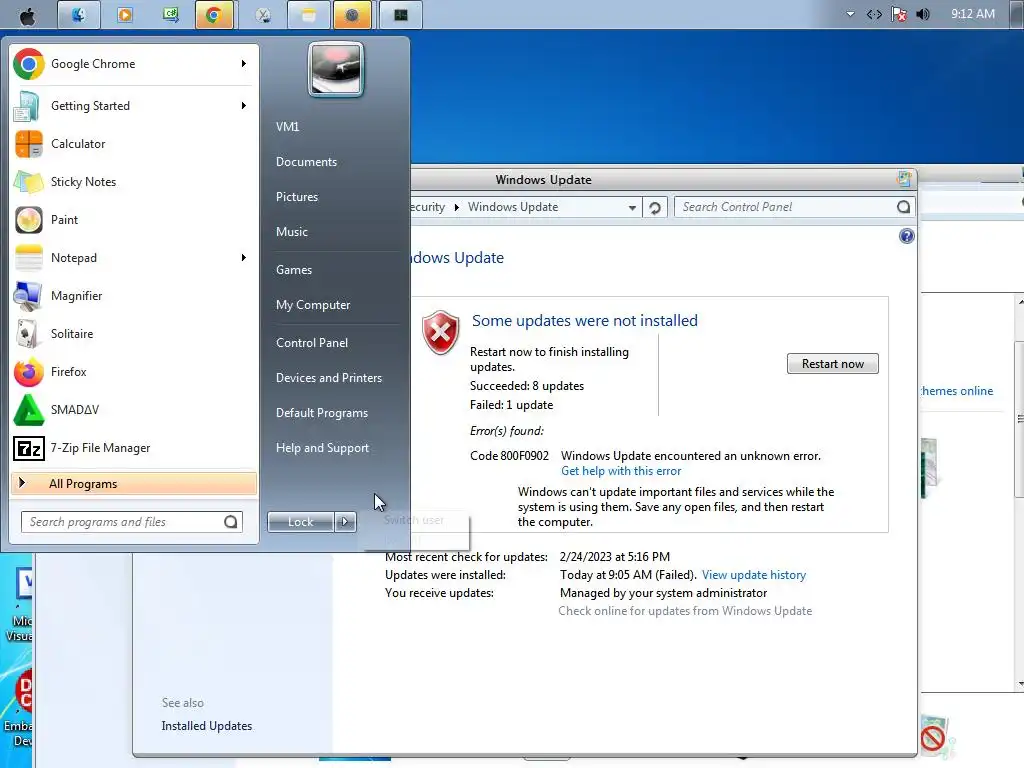This screenshot has width=1024, height=768.
Task: Open shutdown options arrow beside Lock
Action: pos(345,522)
